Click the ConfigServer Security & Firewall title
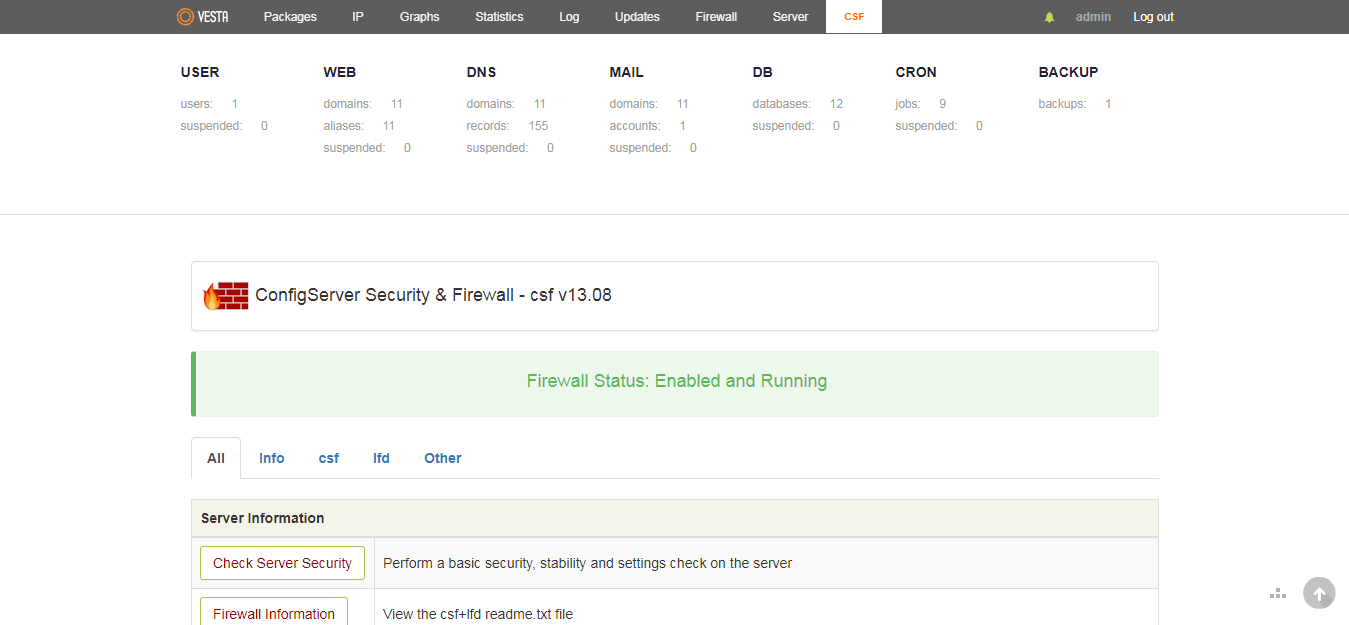The image size is (1349, 625). [433, 295]
